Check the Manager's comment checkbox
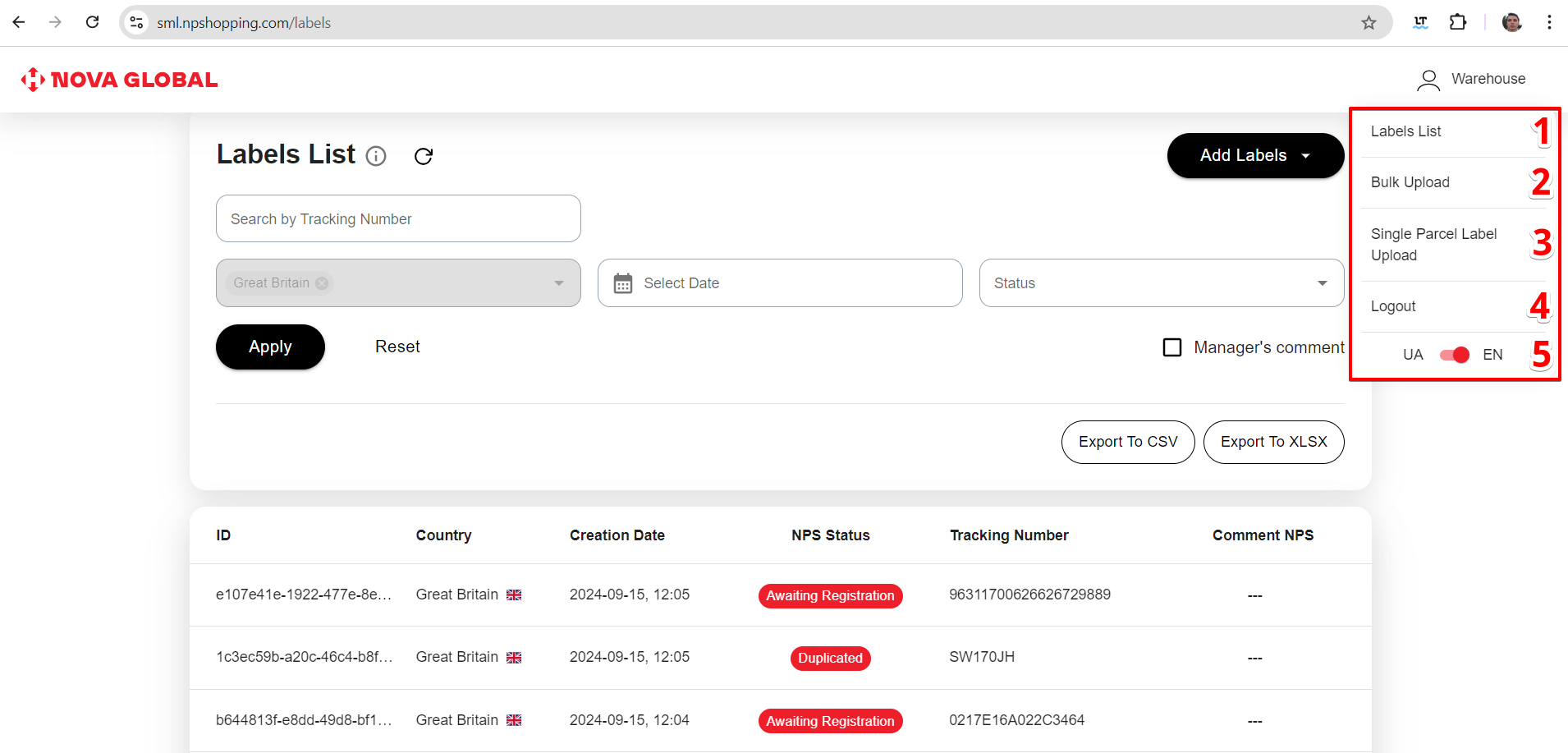1568x753 pixels. point(1172,347)
